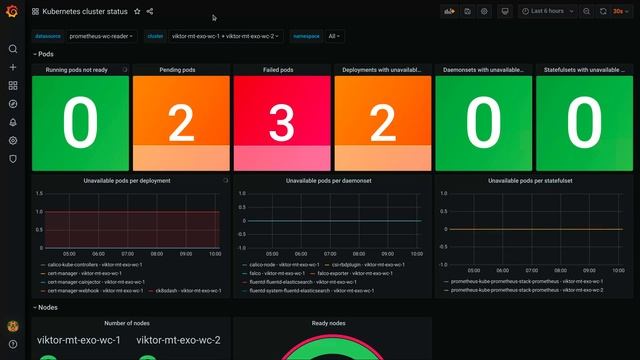Open Deployments with unavailable panel title
Viewport: 640px width, 360px height.
(x=382, y=70)
